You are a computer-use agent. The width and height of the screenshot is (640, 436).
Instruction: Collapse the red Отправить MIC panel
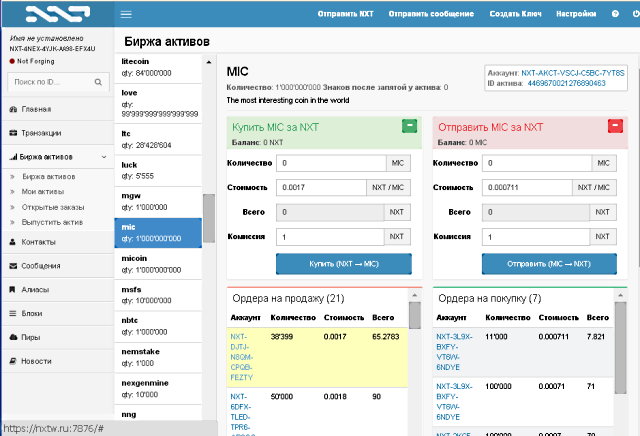[615, 126]
